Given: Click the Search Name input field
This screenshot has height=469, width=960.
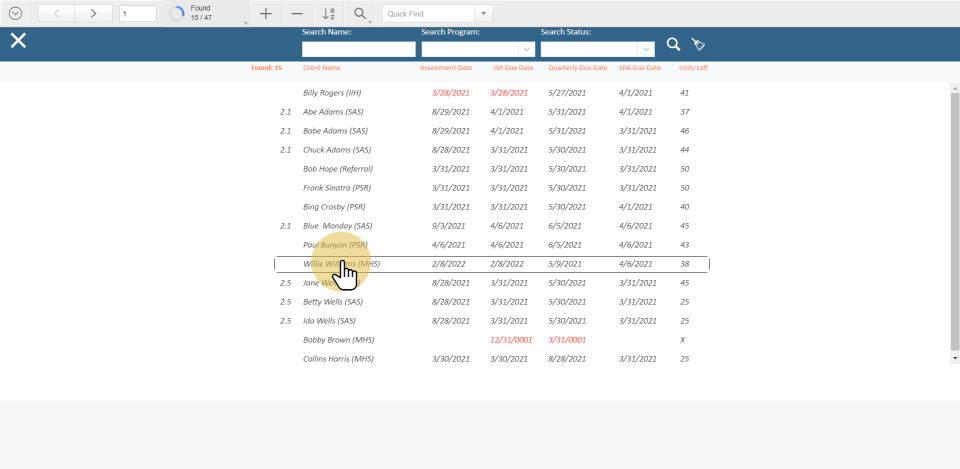Looking at the screenshot, I should click(358, 49).
